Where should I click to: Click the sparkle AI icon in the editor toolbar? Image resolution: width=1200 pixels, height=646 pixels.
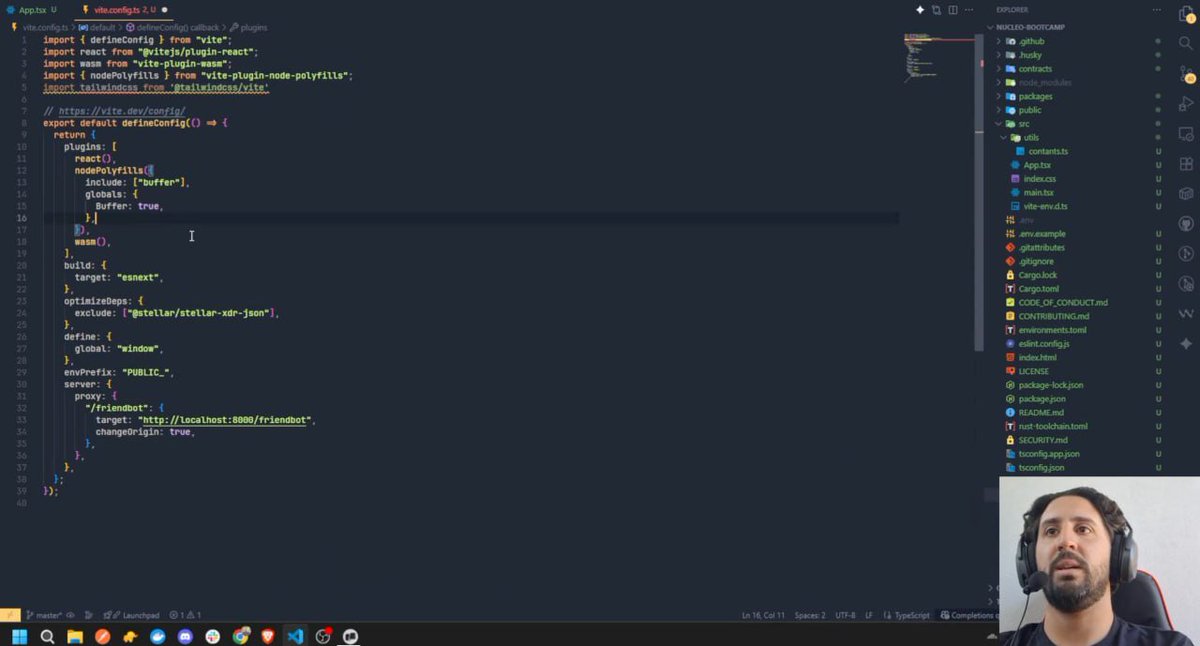pos(920,10)
